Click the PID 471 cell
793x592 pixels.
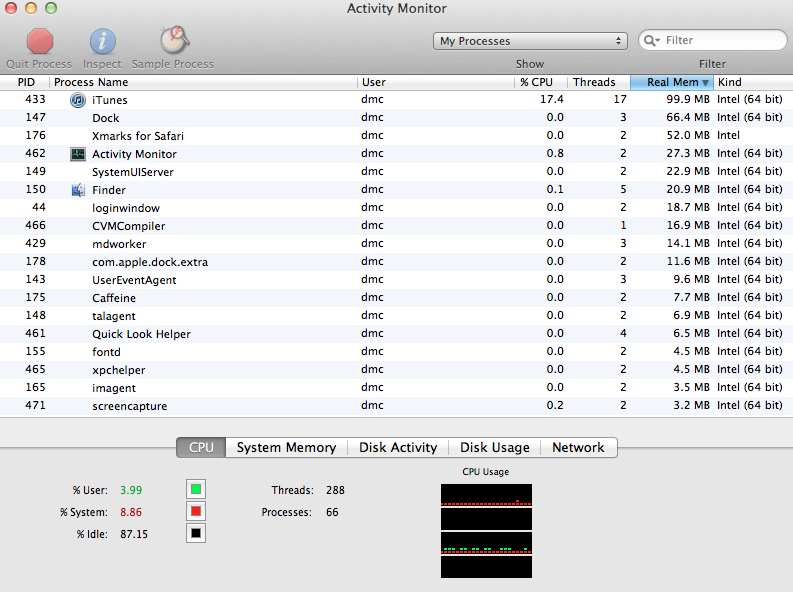pos(35,405)
